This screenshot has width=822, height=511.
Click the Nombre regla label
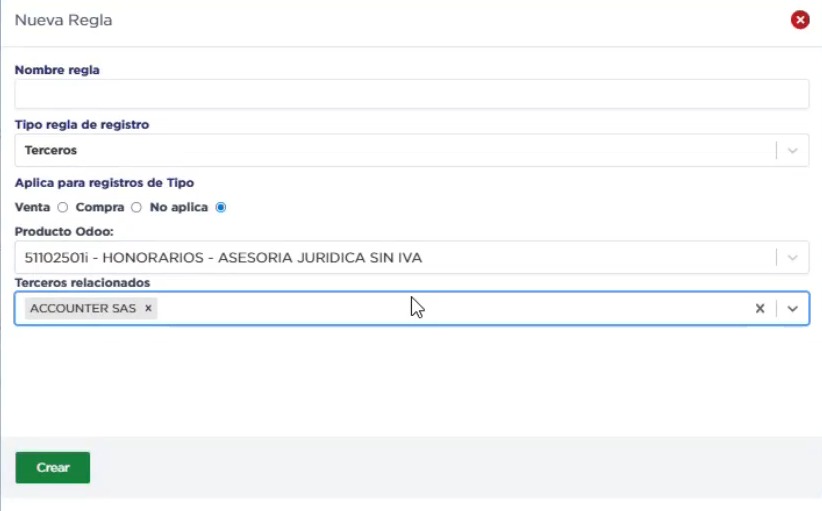click(x=57, y=70)
